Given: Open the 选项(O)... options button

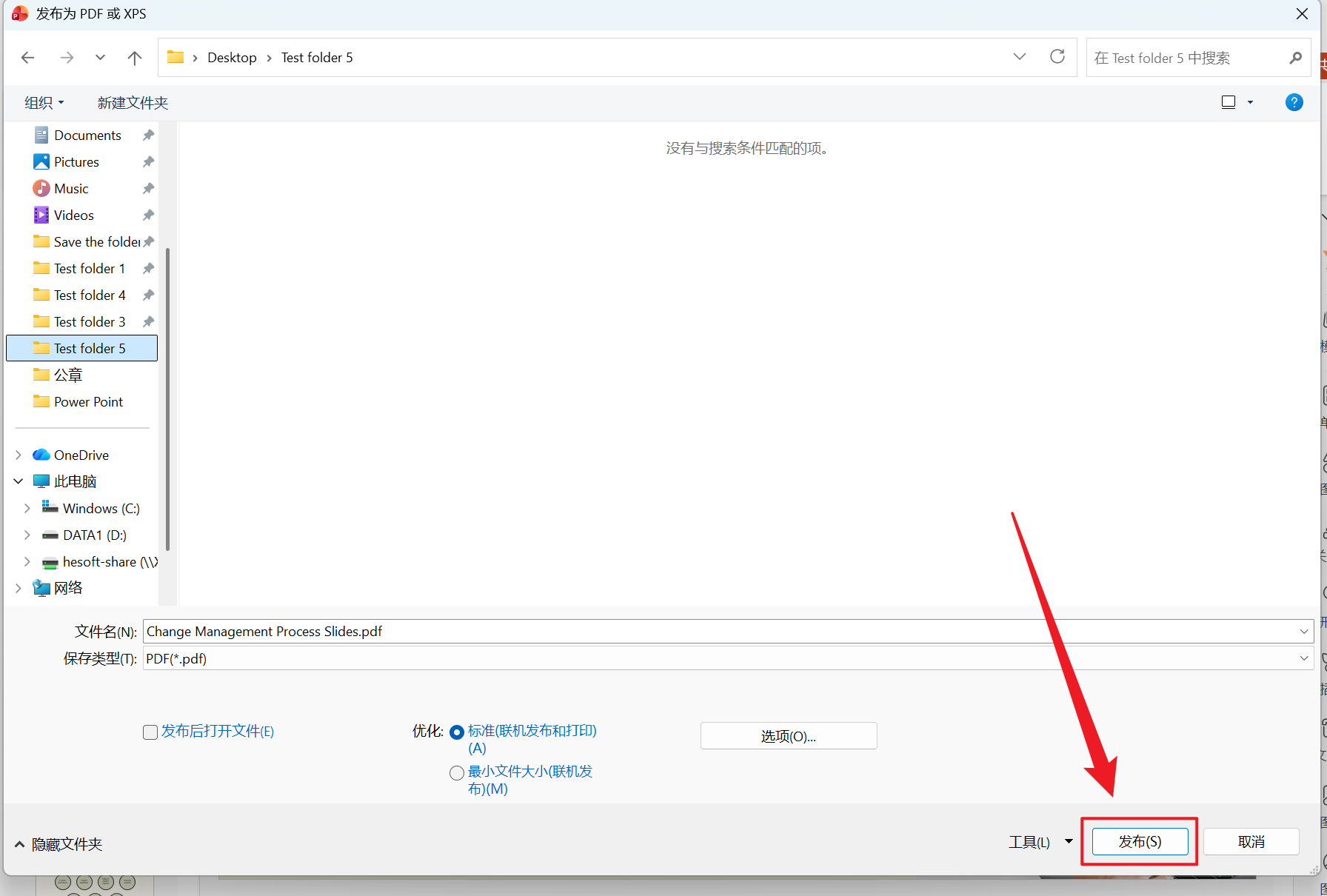Looking at the screenshot, I should pos(788,736).
